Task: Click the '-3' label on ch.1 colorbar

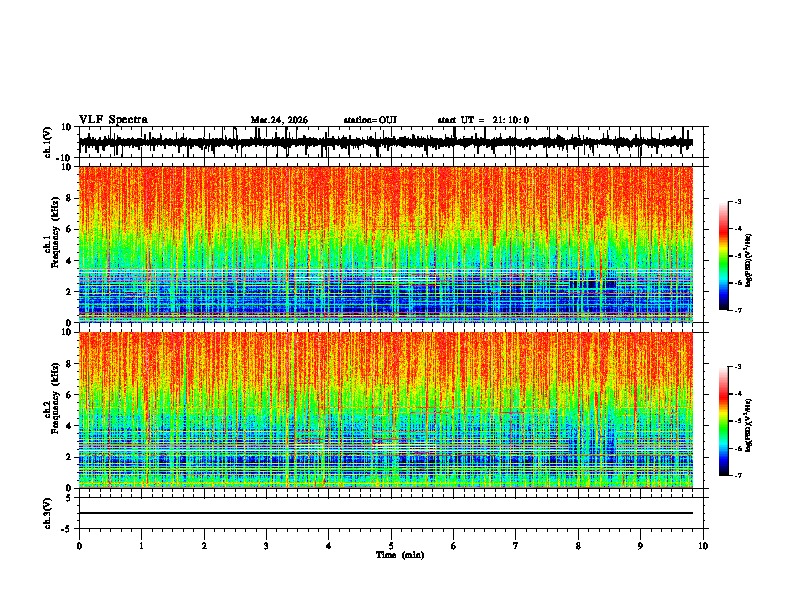Action: 737,202
